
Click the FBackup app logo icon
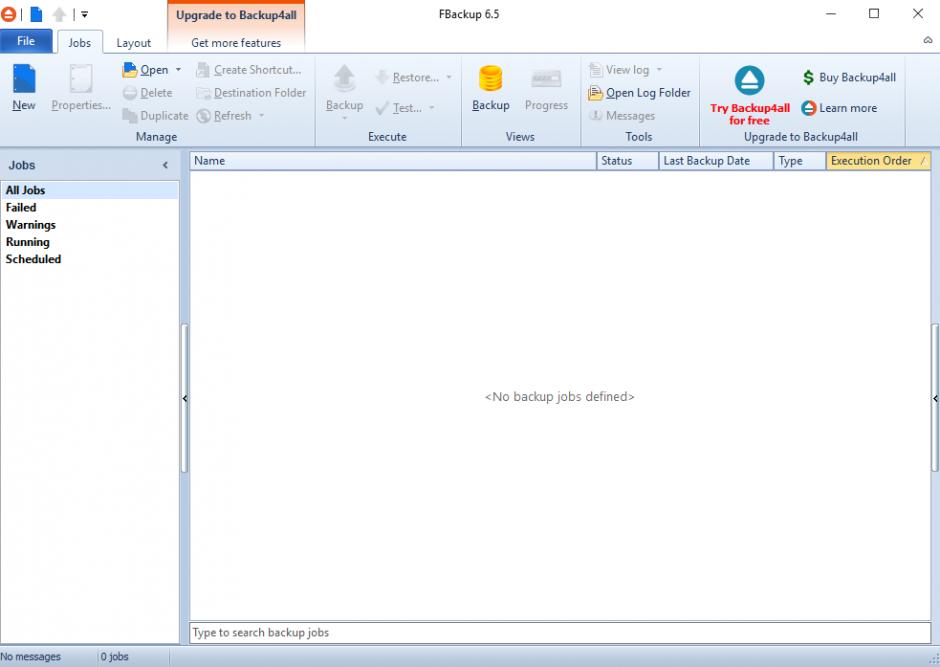pyautogui.click(x=8, y=14)
